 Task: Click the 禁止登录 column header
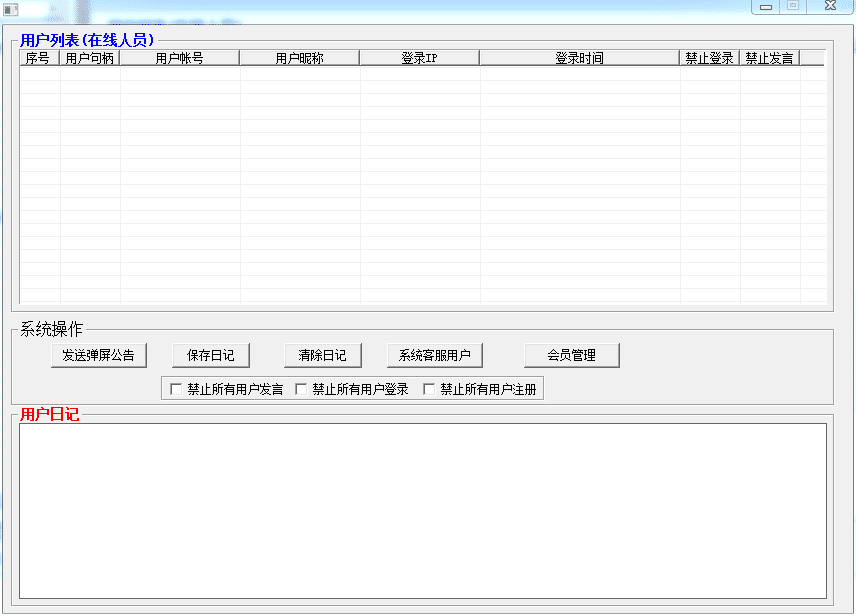click(x=712, y=57)
